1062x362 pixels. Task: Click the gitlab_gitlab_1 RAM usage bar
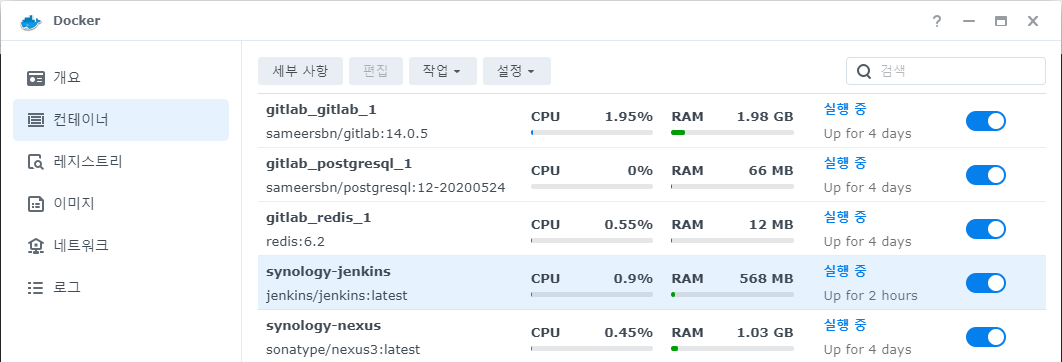click(732, 132)
